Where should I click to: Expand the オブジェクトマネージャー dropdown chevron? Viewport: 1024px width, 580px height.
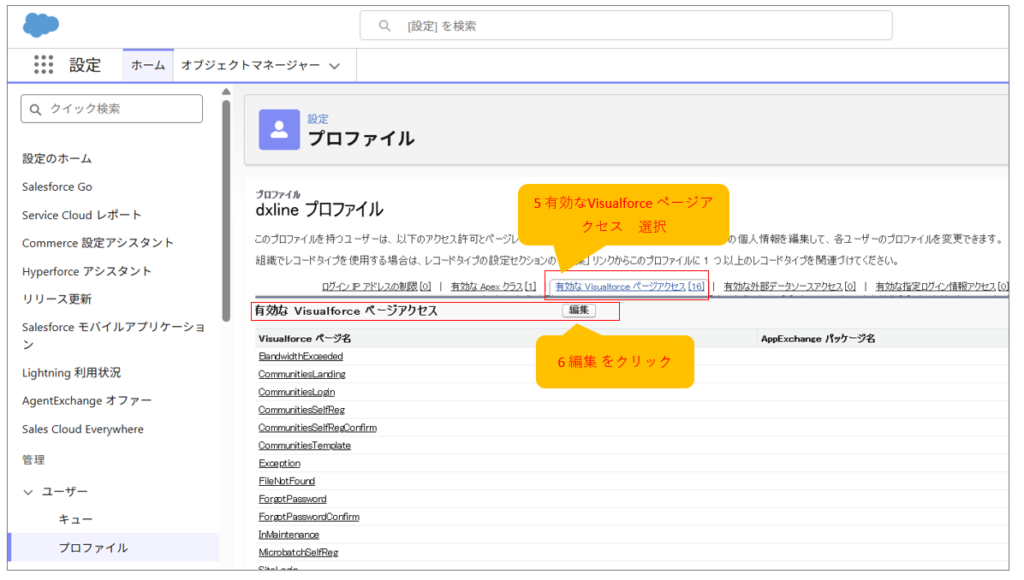[335, 66]
